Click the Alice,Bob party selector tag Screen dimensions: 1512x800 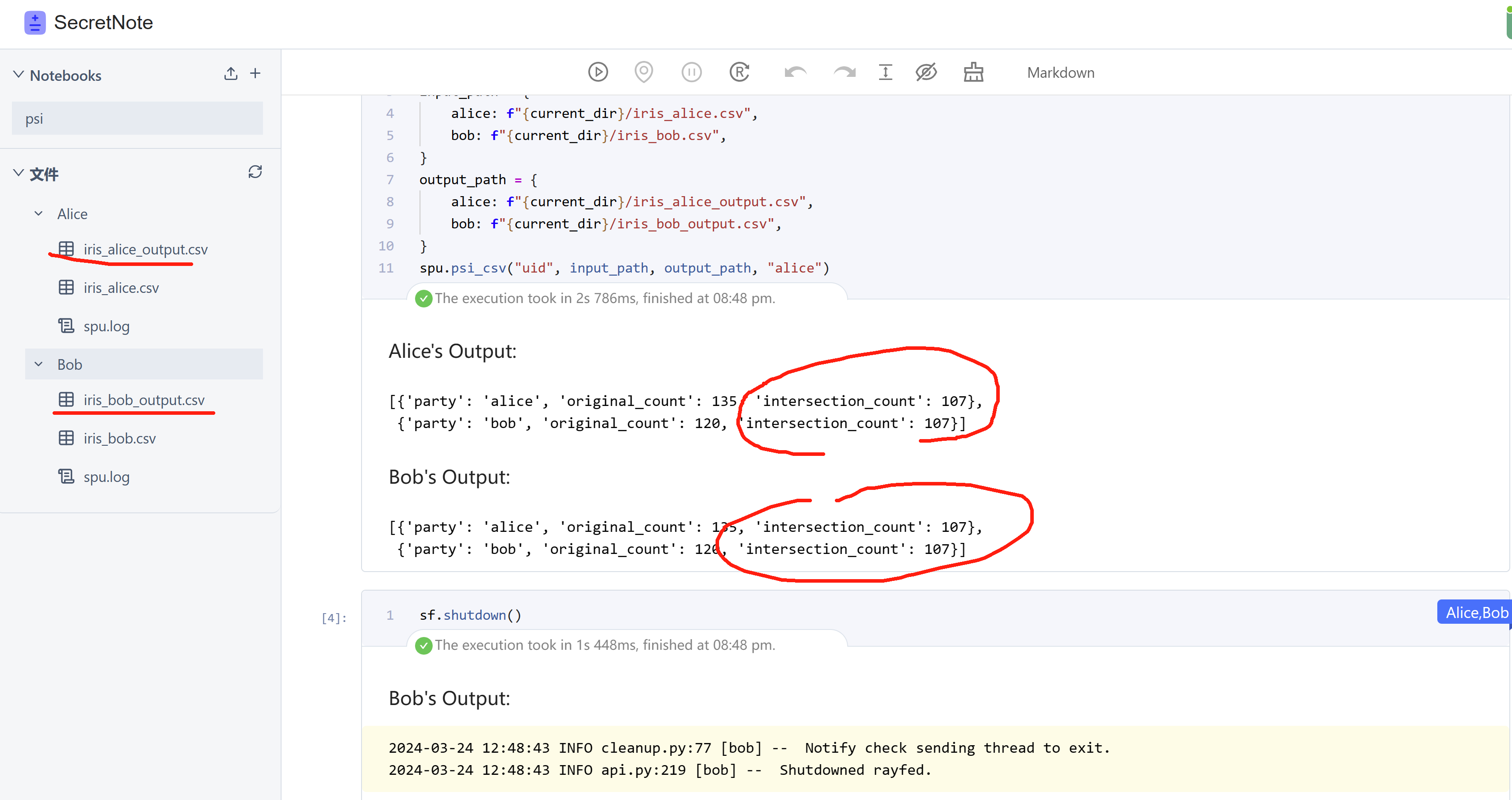coord(1476,612)
